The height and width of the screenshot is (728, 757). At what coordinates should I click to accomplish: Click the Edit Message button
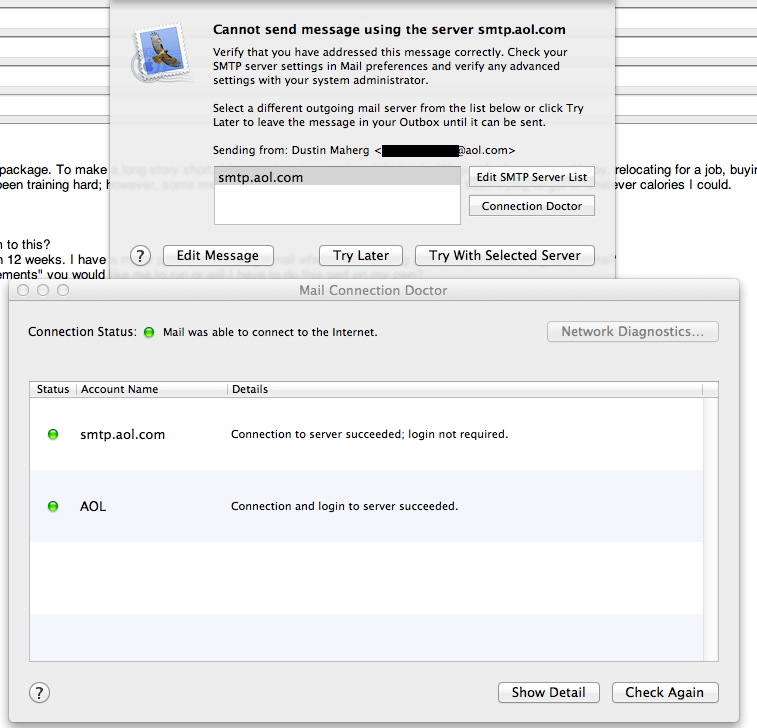218,255
